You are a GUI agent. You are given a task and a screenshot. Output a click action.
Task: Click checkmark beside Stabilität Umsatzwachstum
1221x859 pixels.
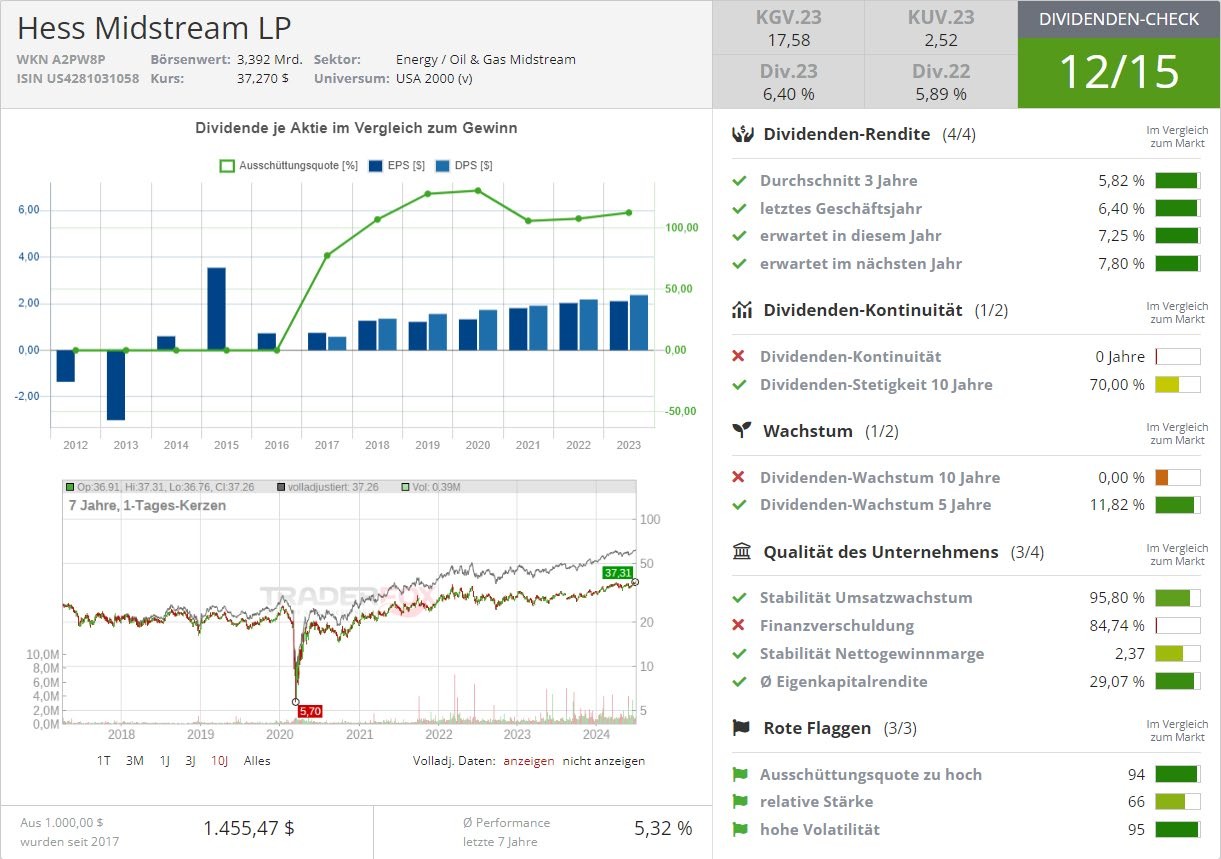[739, 598]
